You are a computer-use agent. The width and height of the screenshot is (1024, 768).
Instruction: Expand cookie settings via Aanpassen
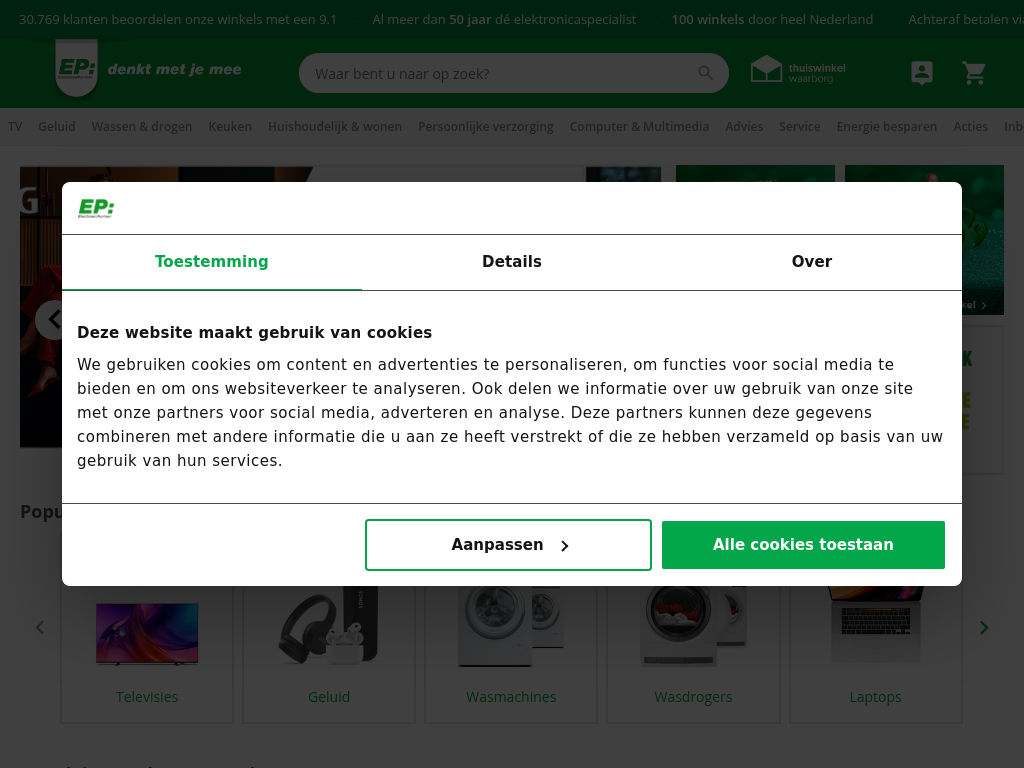click(508, 545)
